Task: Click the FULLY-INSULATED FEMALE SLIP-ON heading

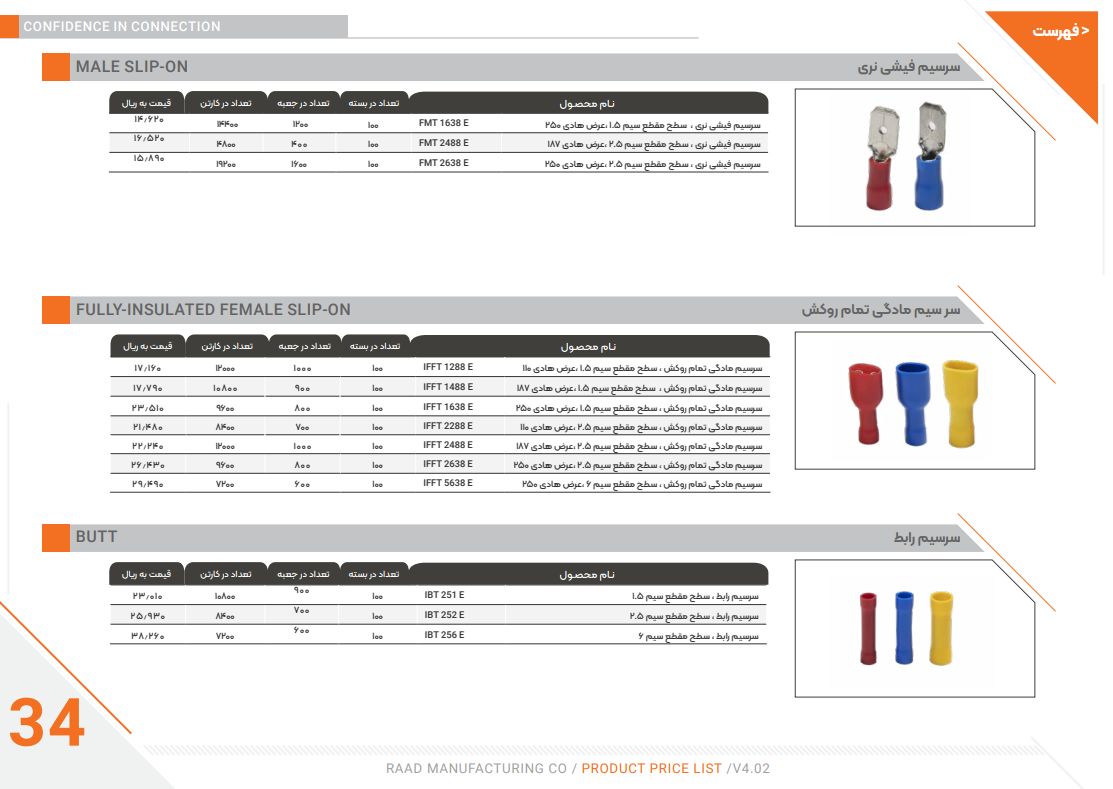Action: pyautogui.click(x=213, y=310)
